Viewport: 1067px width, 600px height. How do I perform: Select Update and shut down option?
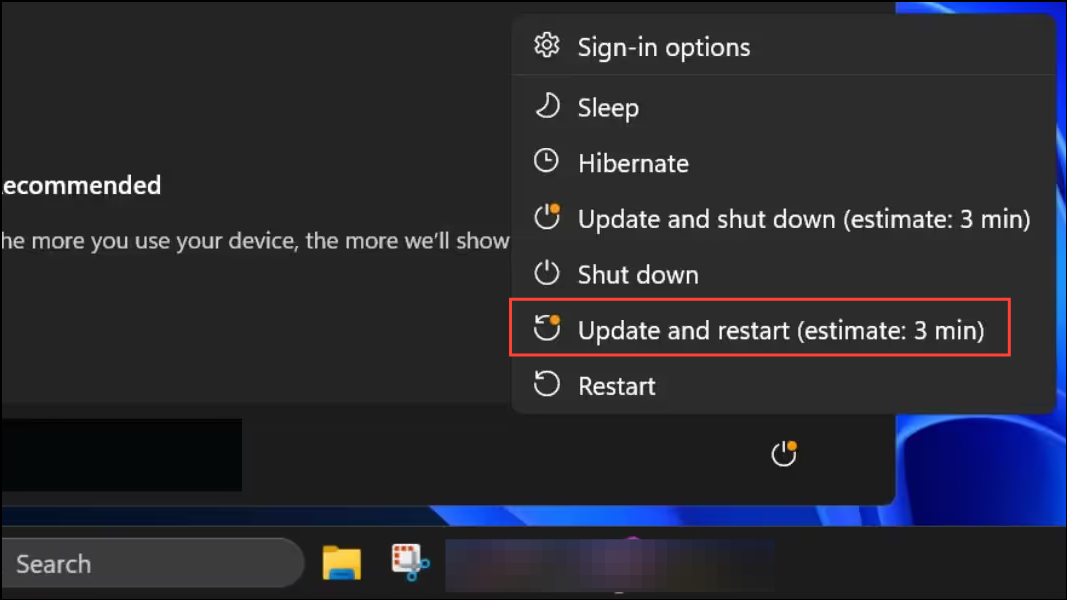coord(783,219)
